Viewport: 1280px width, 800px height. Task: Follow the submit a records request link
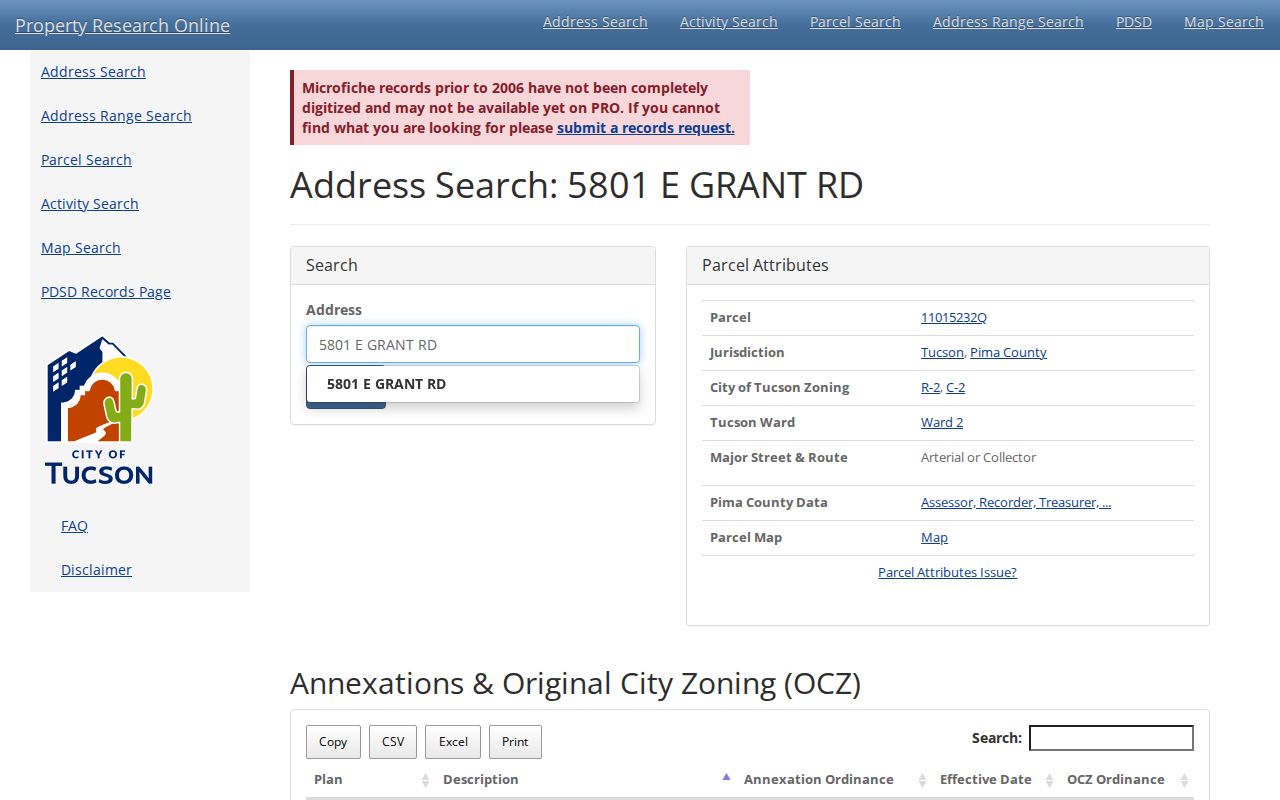(646, 128)
